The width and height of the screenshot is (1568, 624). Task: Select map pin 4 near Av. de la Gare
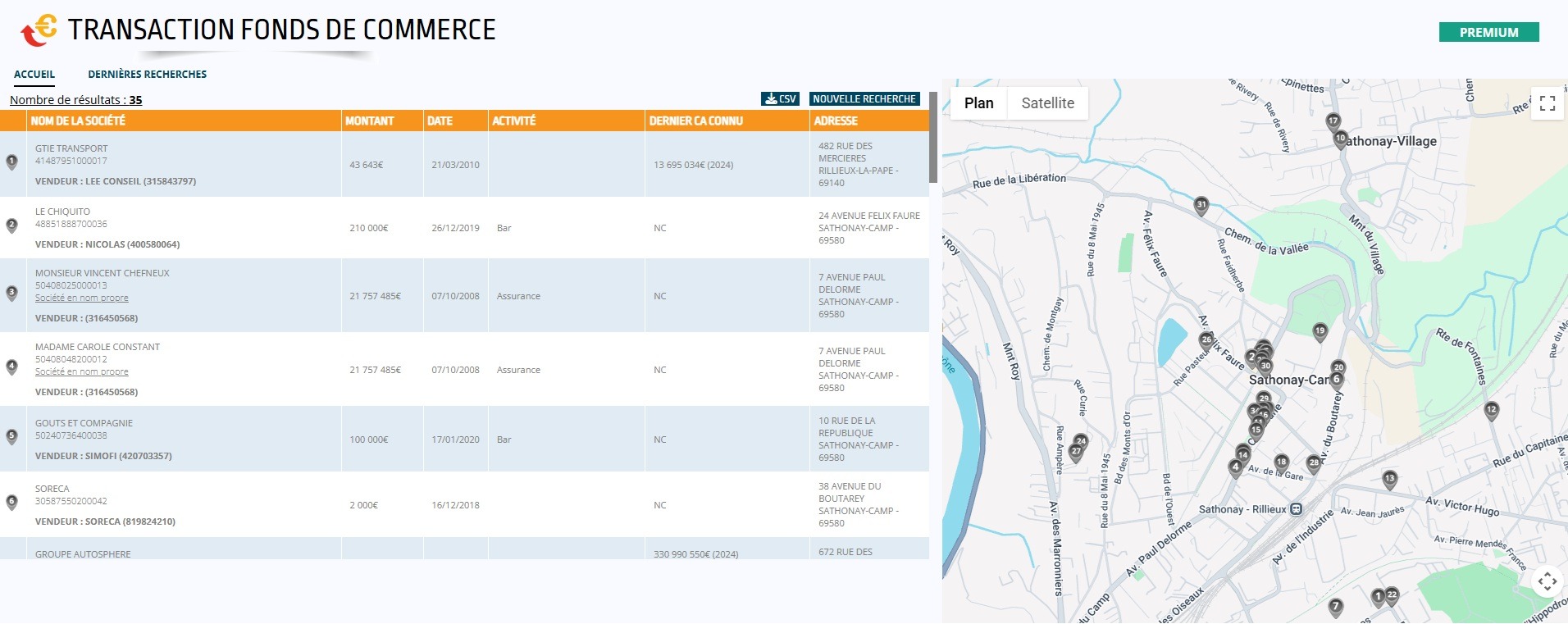(1236, 468)
